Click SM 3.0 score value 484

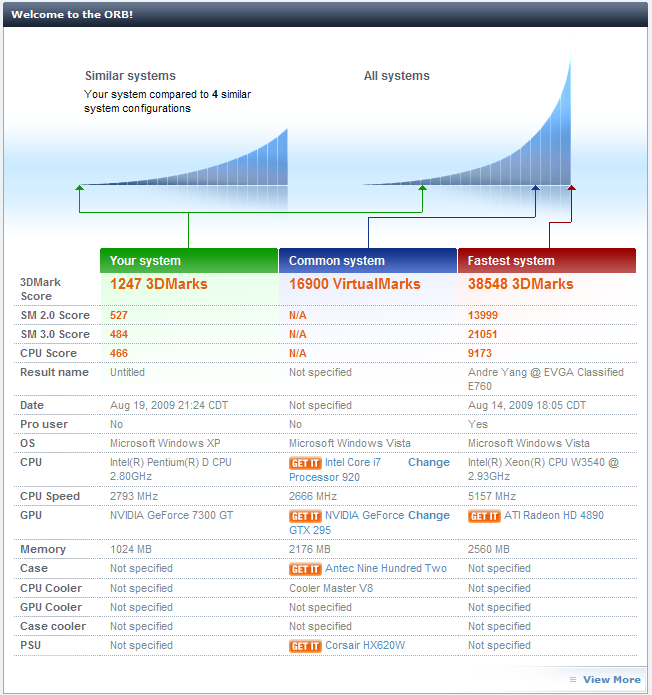tap(119, 335)
